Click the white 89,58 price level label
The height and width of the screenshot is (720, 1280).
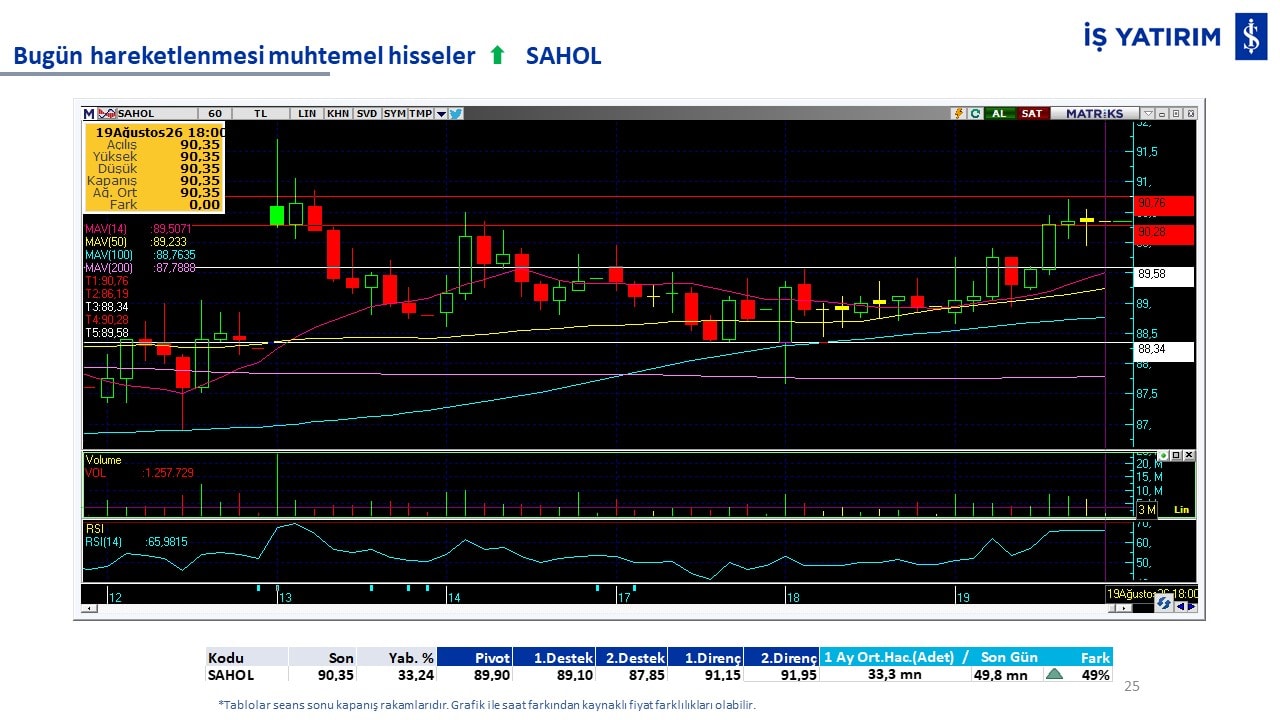(x=1164, y=276)
